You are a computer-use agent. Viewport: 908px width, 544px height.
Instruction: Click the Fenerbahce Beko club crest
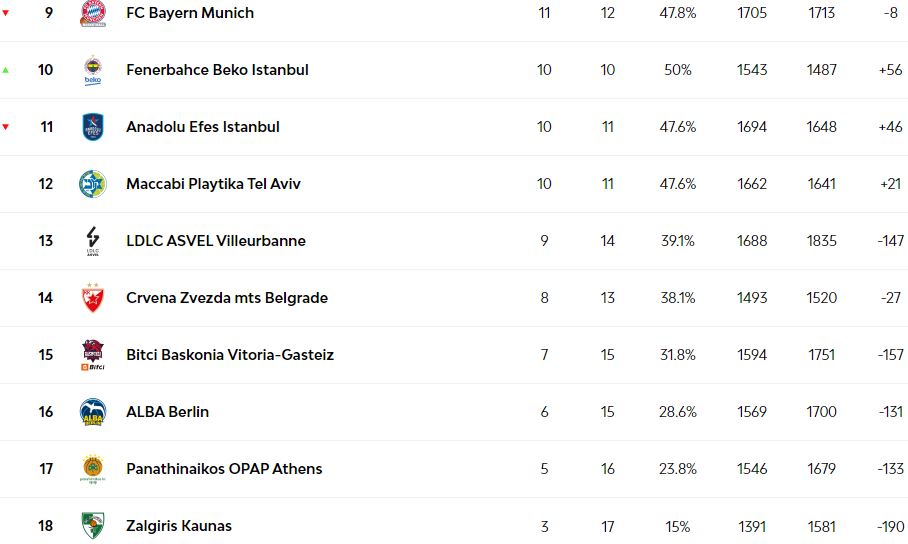click(x=93, y=70)
